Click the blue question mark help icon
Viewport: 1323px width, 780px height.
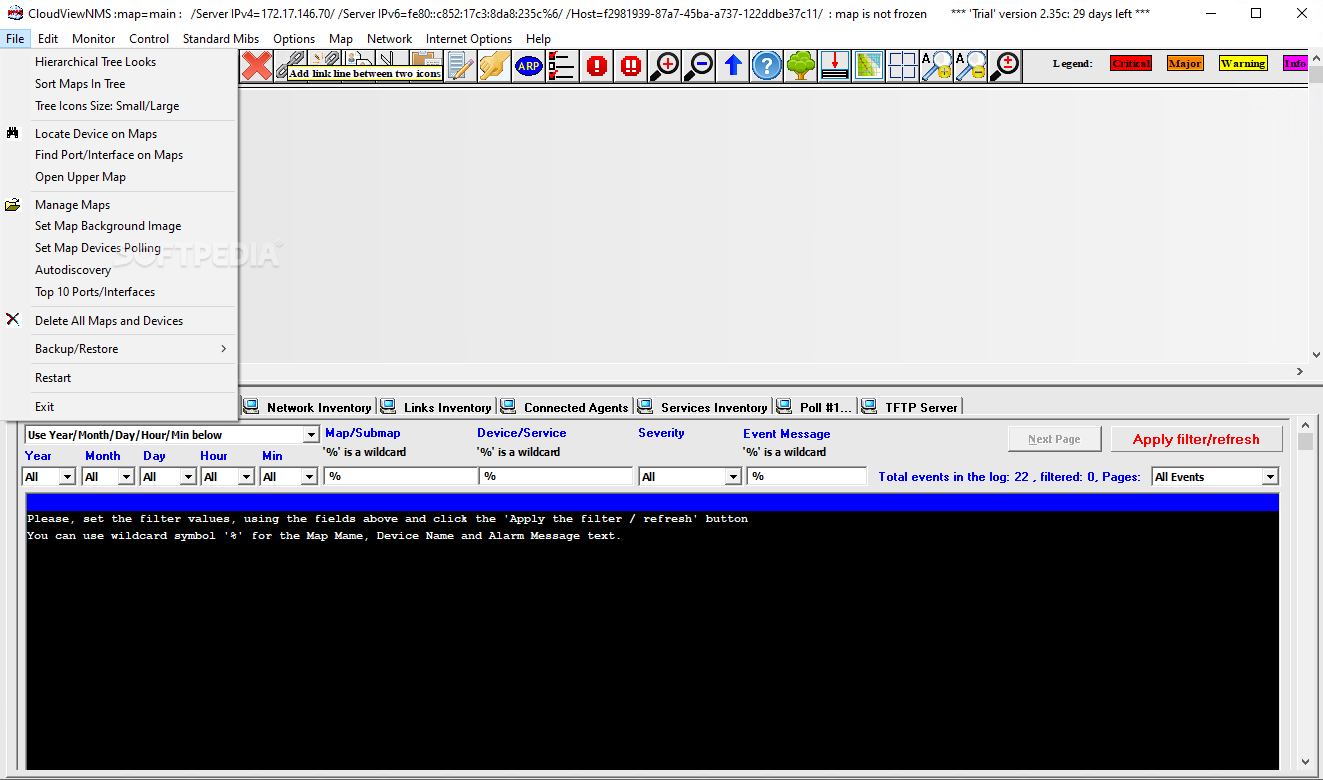pyautogui.click(x=767, y=66)
